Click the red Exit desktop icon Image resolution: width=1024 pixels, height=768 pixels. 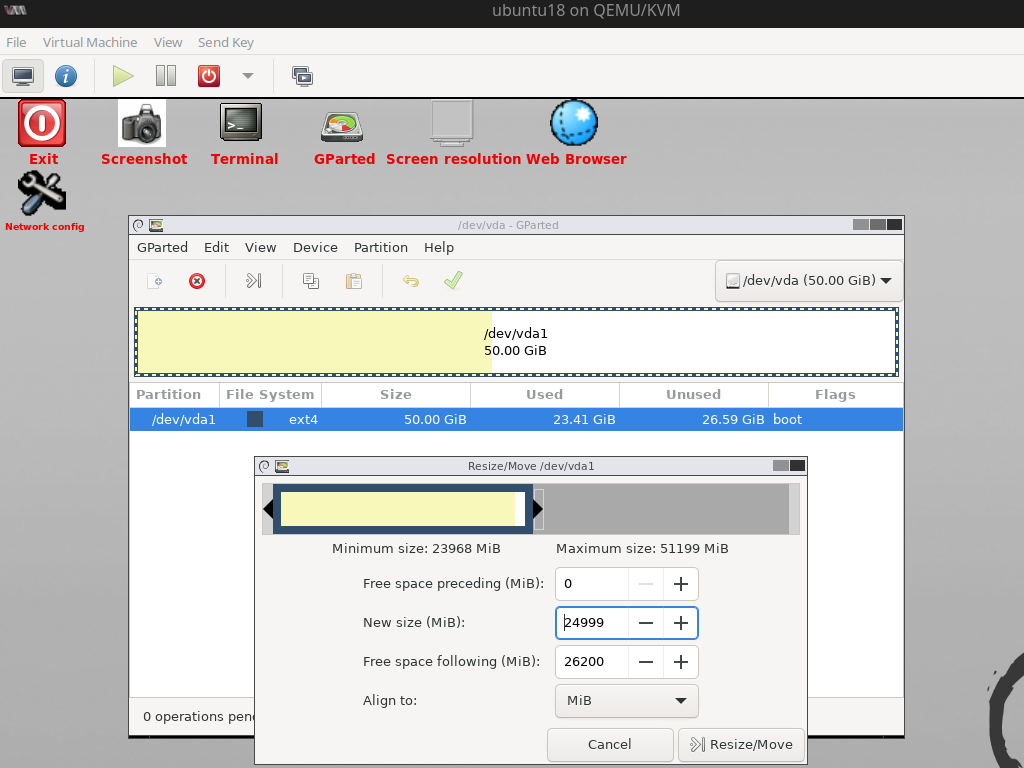(42, 124)
